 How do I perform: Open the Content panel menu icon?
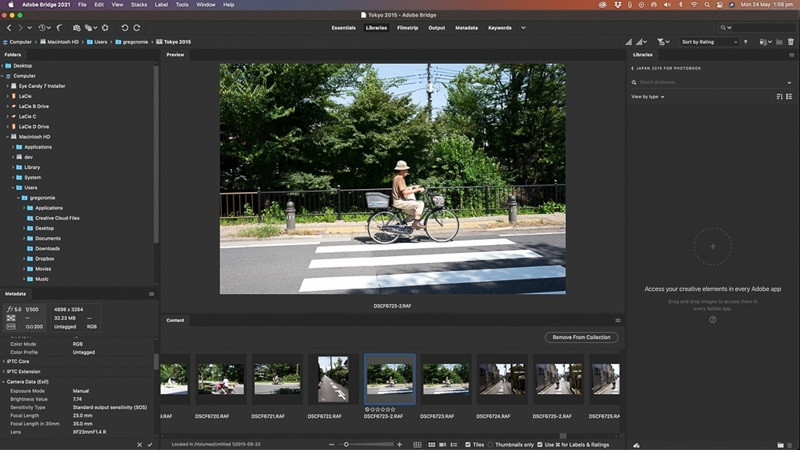tap(618, 320)
